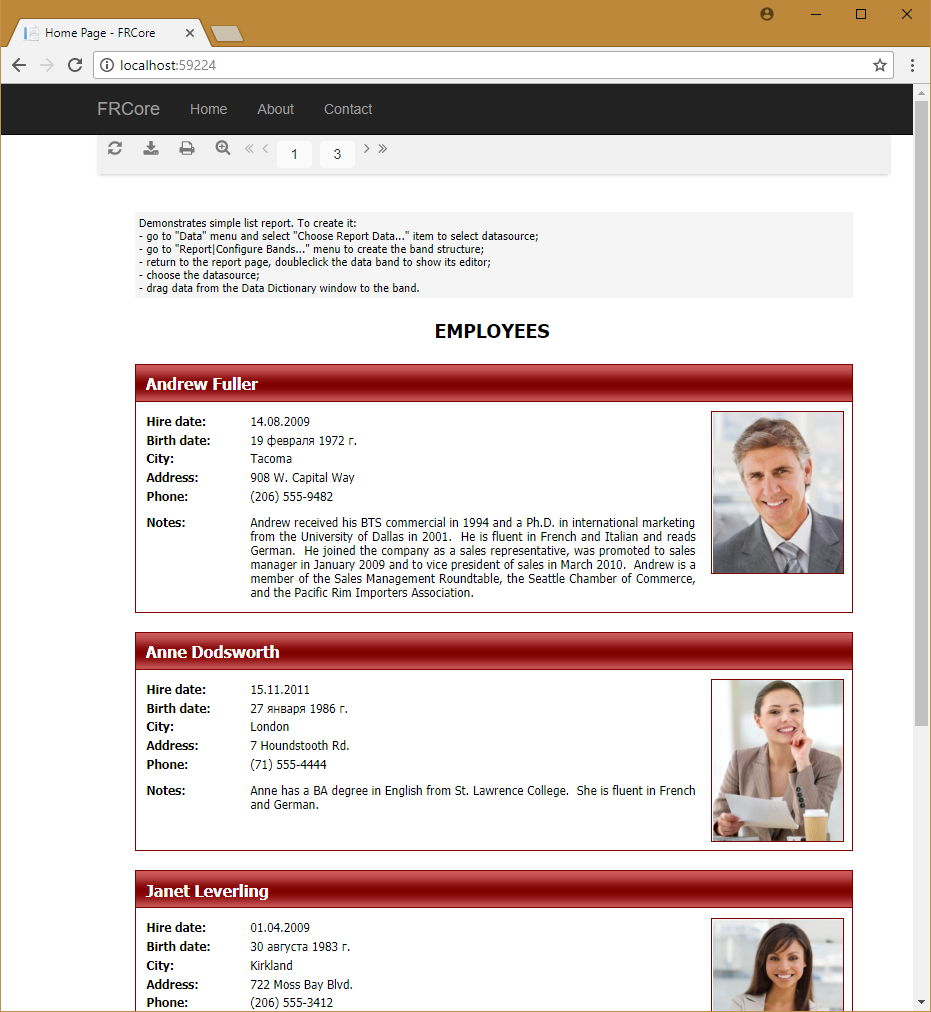Screen dimensions: 931x1012
Task: Bookmark page with the star icon
Action: pyautogui.click(x=879, y=65)
